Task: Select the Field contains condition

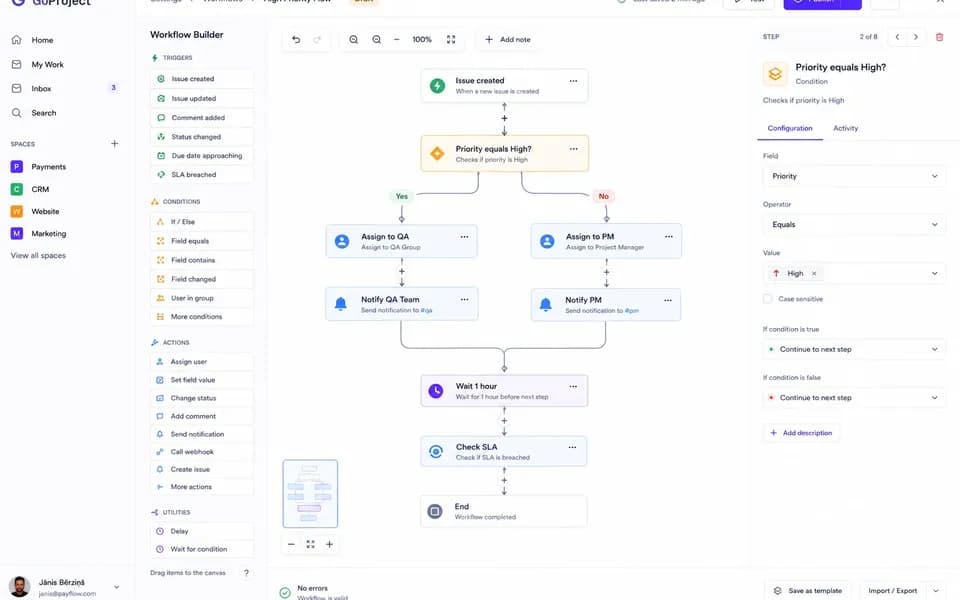Action: [x=201, y=260]
